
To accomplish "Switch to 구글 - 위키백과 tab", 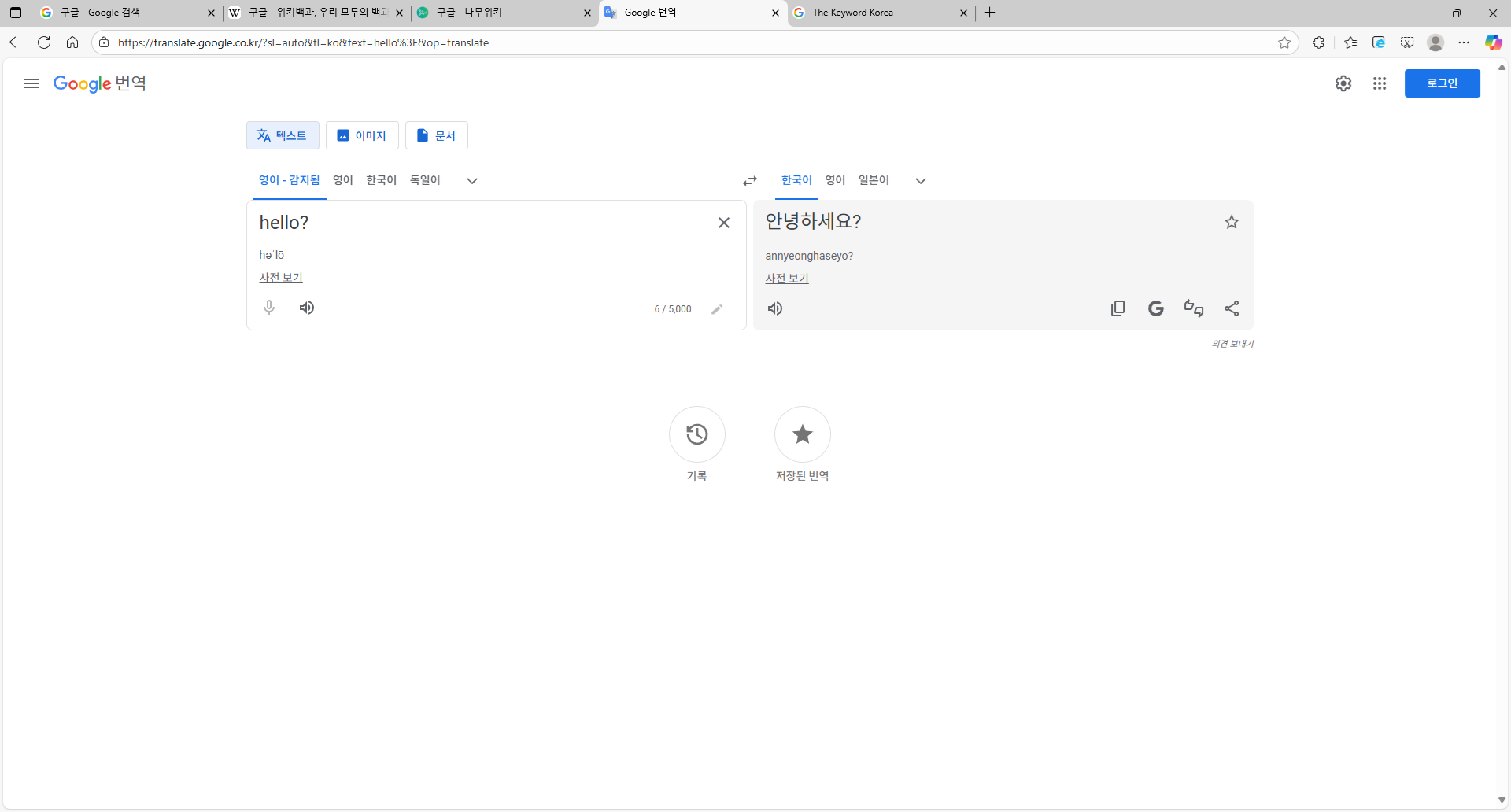I will click(x=316, y=13).
